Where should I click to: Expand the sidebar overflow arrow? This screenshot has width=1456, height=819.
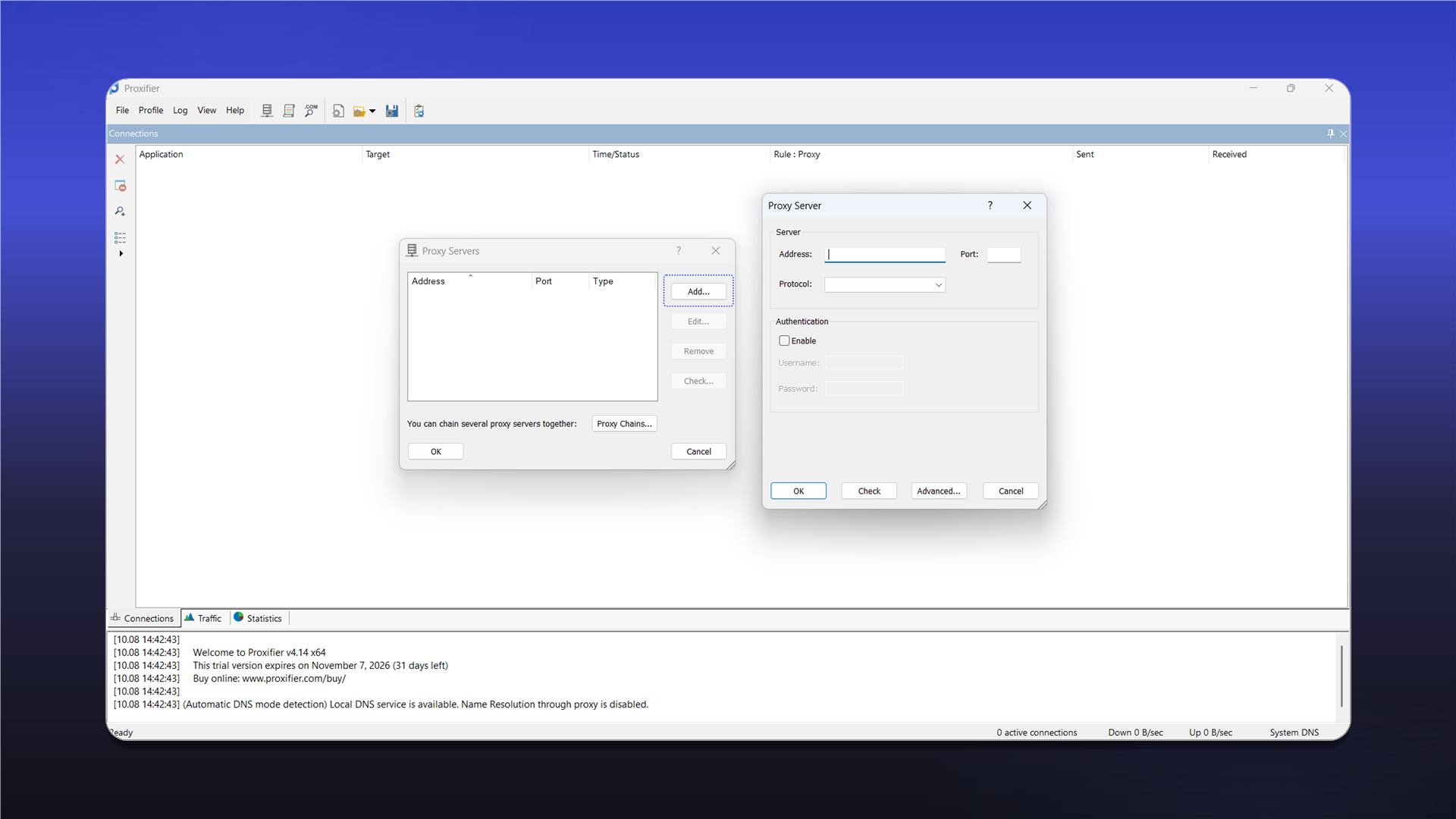[121, 253]
